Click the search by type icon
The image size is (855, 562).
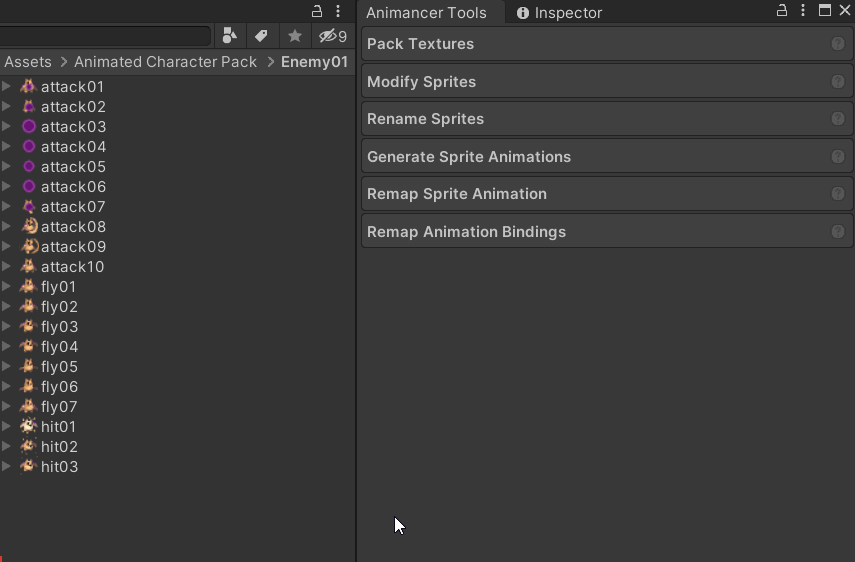[230, 36]
